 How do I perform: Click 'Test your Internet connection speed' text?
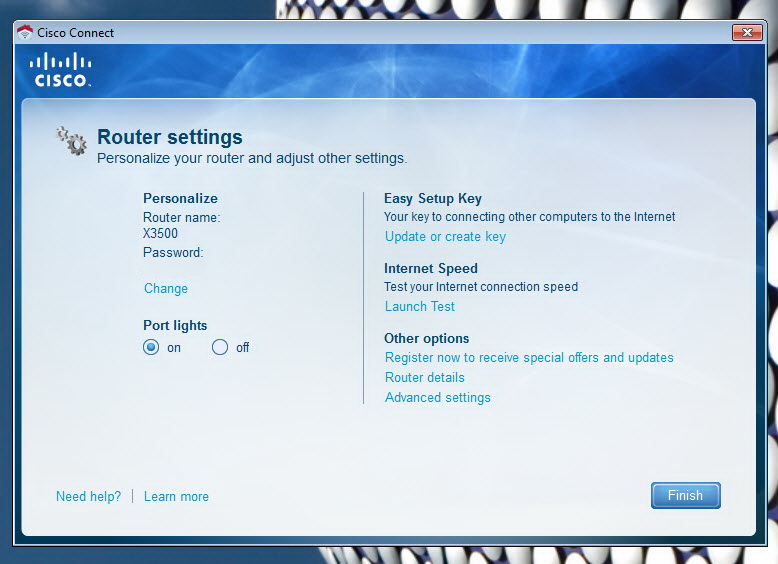click(x=481, y=287)
